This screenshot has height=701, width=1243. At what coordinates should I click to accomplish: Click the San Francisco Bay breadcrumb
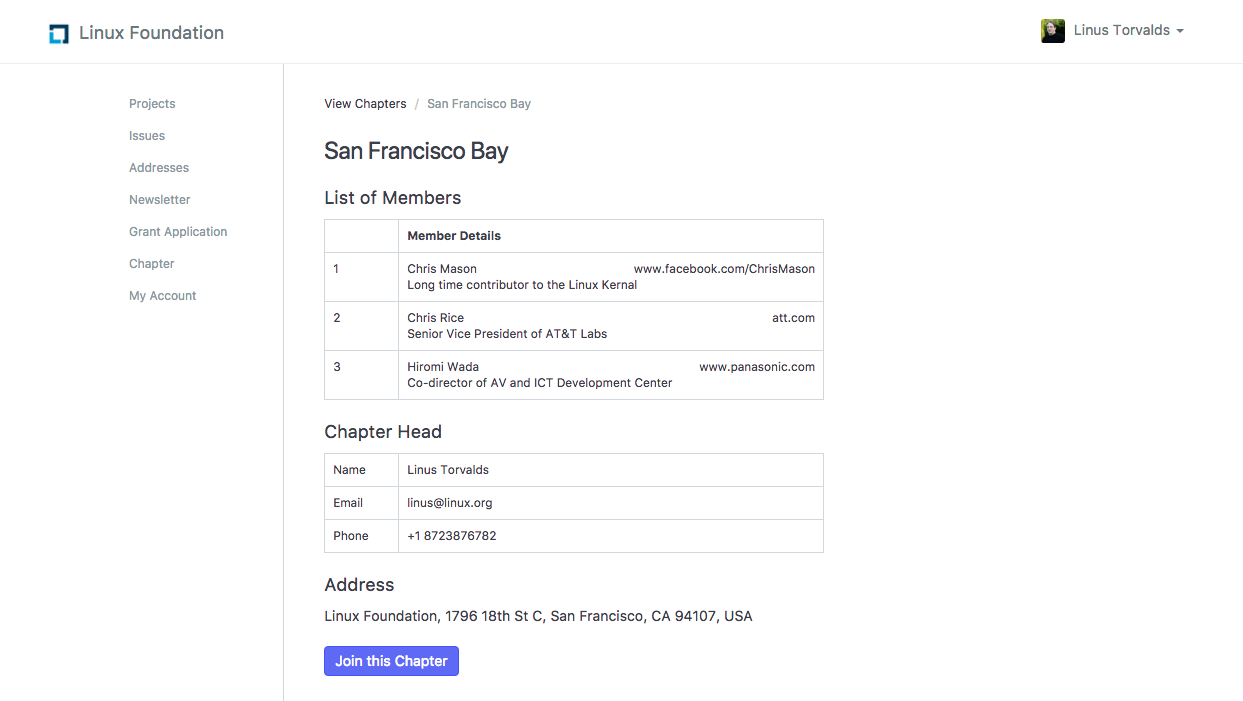click(x=479, y=104)
